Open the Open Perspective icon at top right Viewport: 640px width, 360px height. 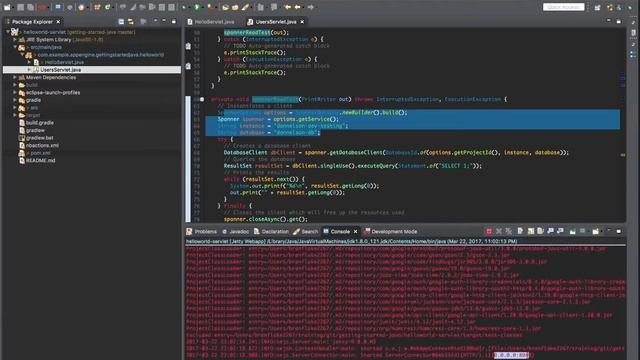[x=598, y=7]
